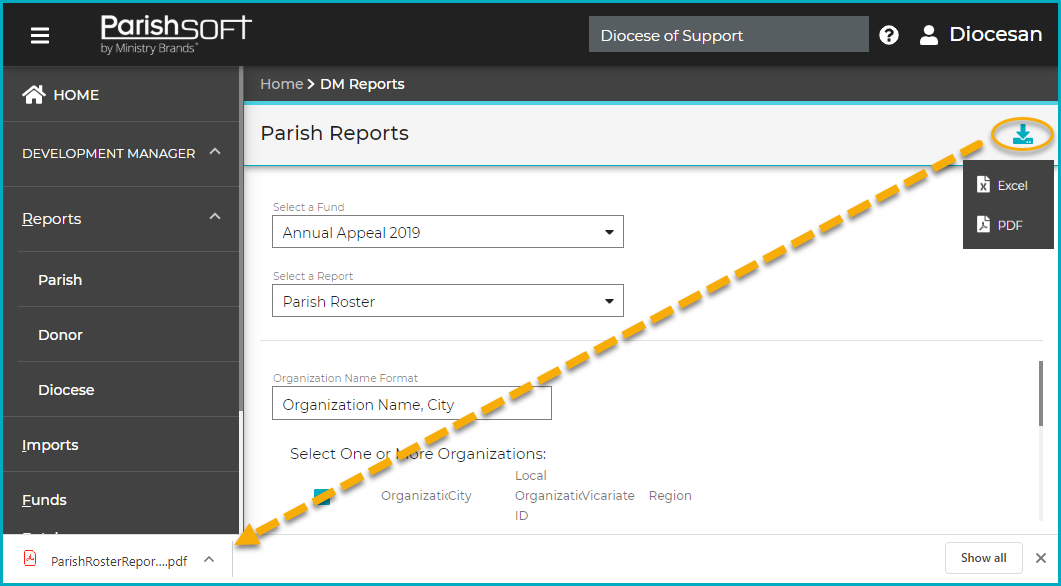Click the City column header

click(459, 495)
